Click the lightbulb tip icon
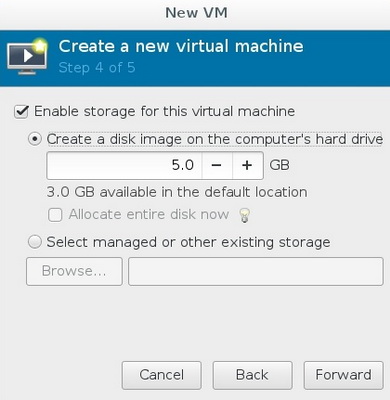Image resolution: width=390 pixels, height=400 pixels. (x=245, y=215)
